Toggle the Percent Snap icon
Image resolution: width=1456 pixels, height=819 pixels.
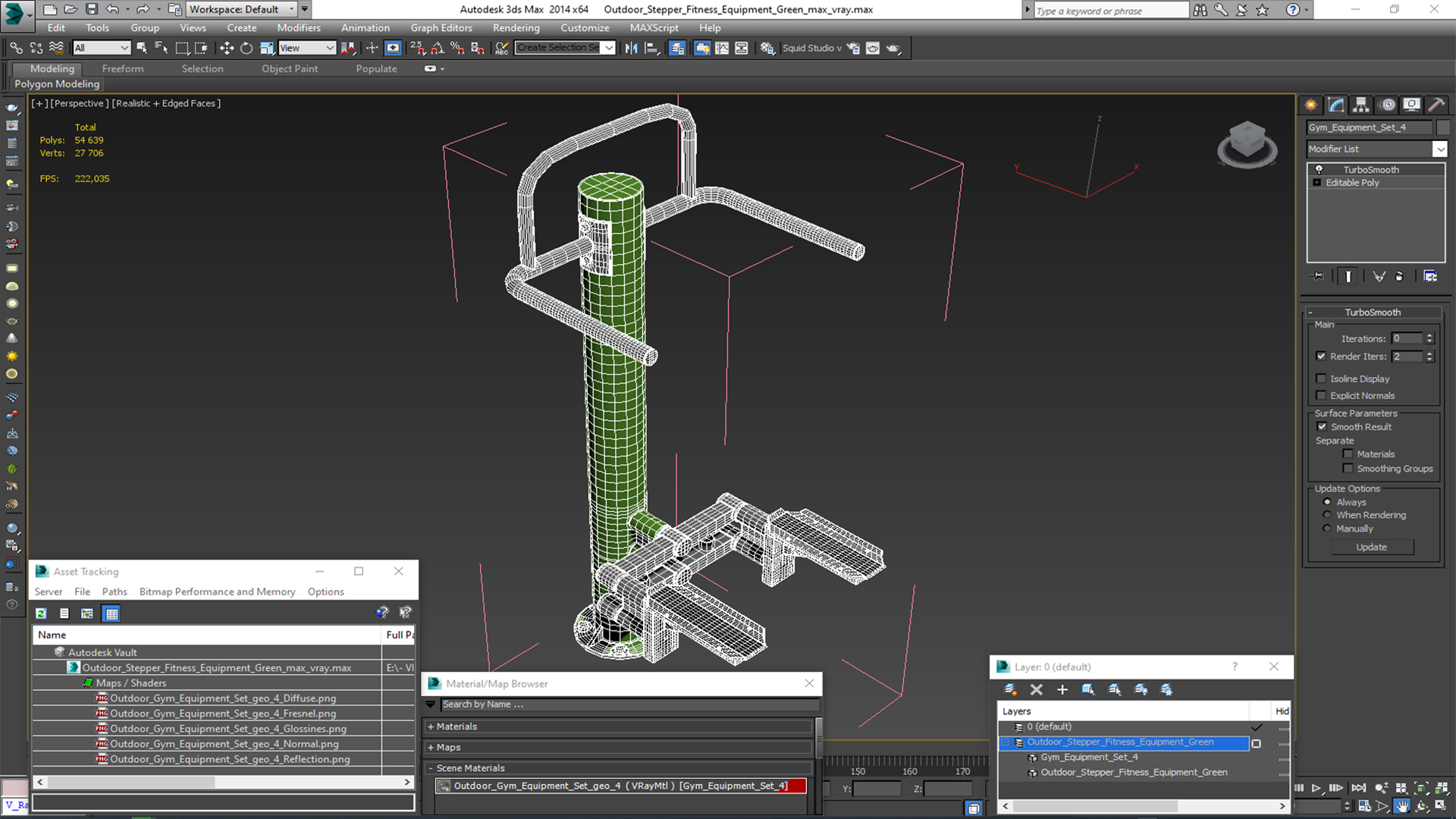click(x=457, y=48)
